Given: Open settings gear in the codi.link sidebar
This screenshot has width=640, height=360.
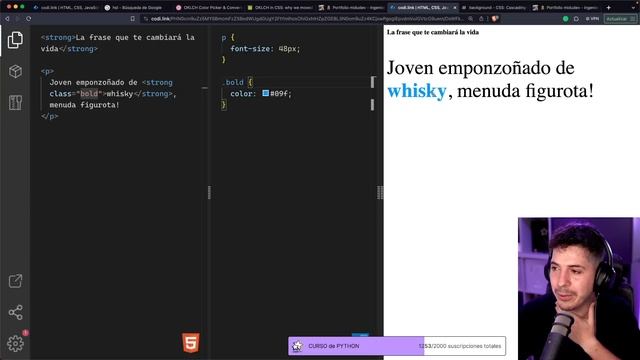Looking at the screenshot, I should [15, 343].
